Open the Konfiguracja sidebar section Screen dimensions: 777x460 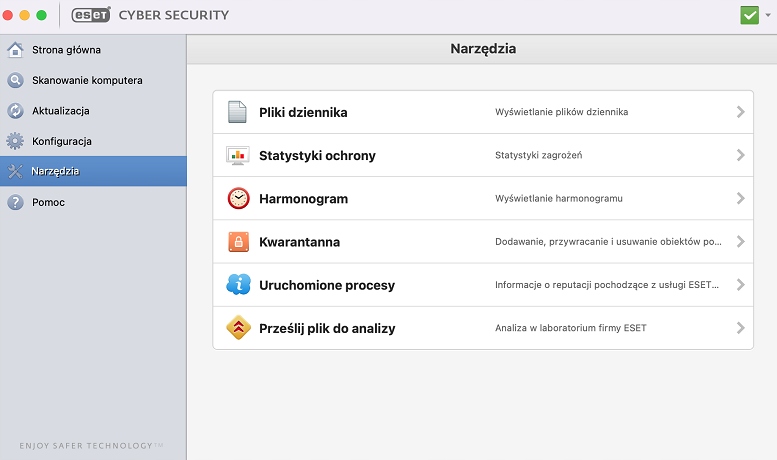pos(62,141)
